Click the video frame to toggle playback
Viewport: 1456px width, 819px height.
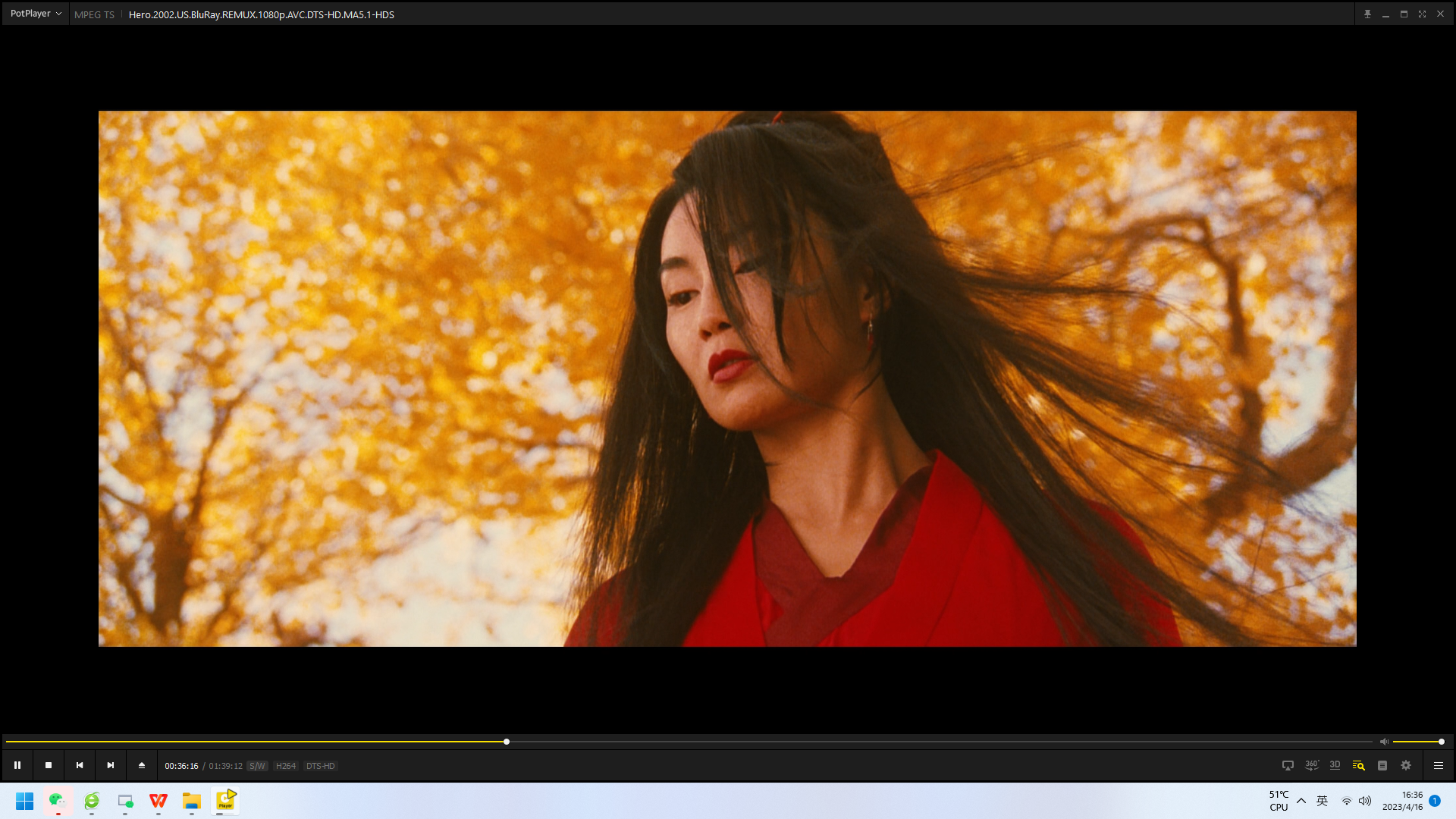tap(727, 378)
